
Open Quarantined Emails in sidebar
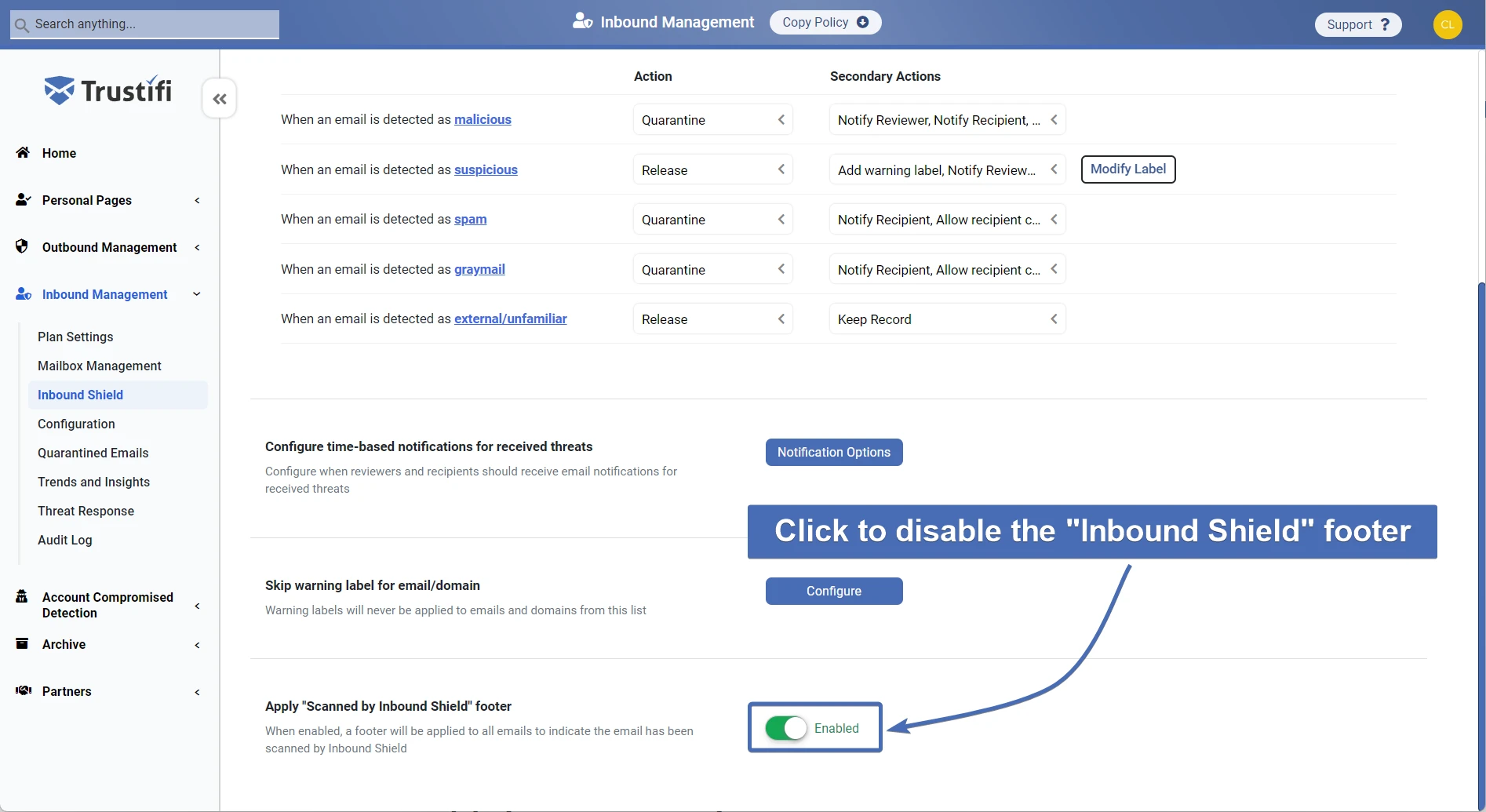tap(93, 453)
